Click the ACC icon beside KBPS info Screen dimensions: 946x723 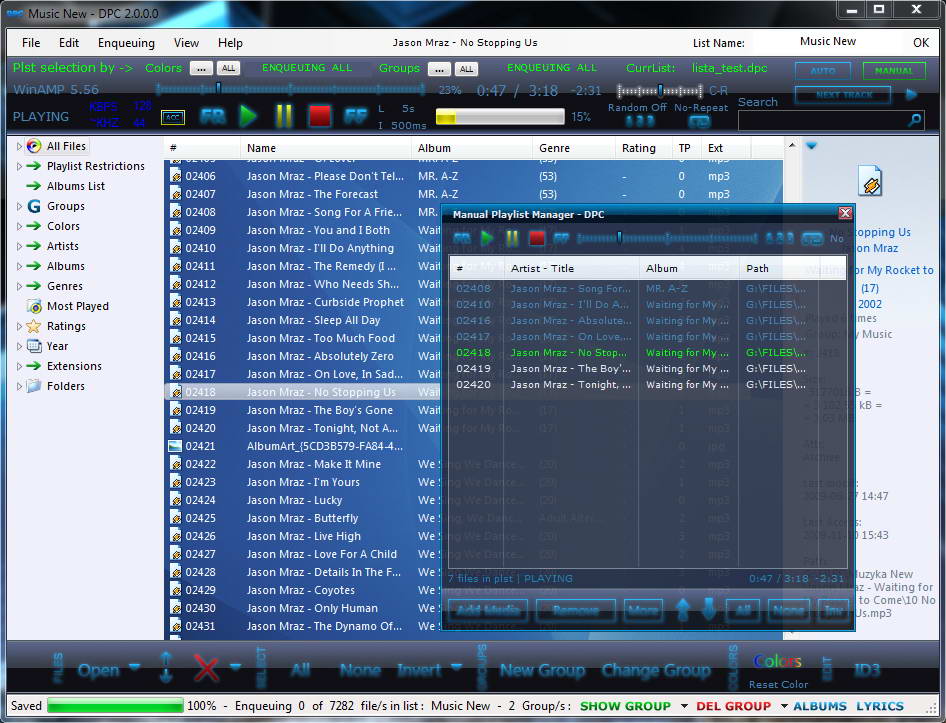point(173,118)
